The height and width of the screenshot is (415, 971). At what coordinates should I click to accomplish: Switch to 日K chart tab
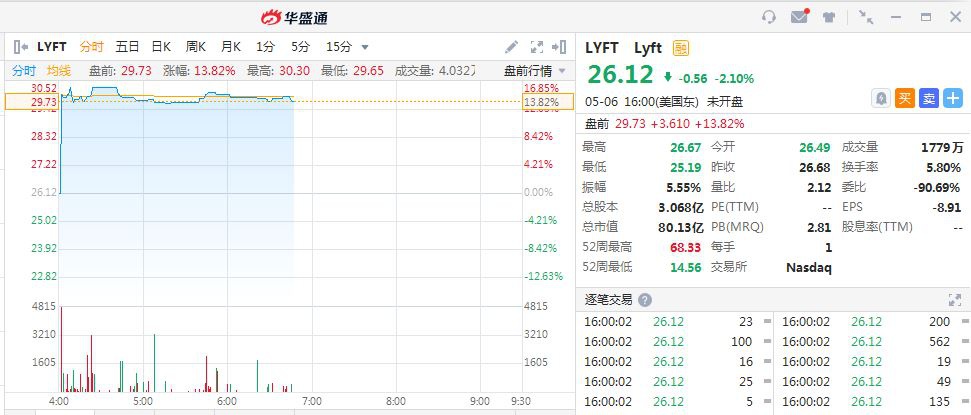tap(161, 46)
